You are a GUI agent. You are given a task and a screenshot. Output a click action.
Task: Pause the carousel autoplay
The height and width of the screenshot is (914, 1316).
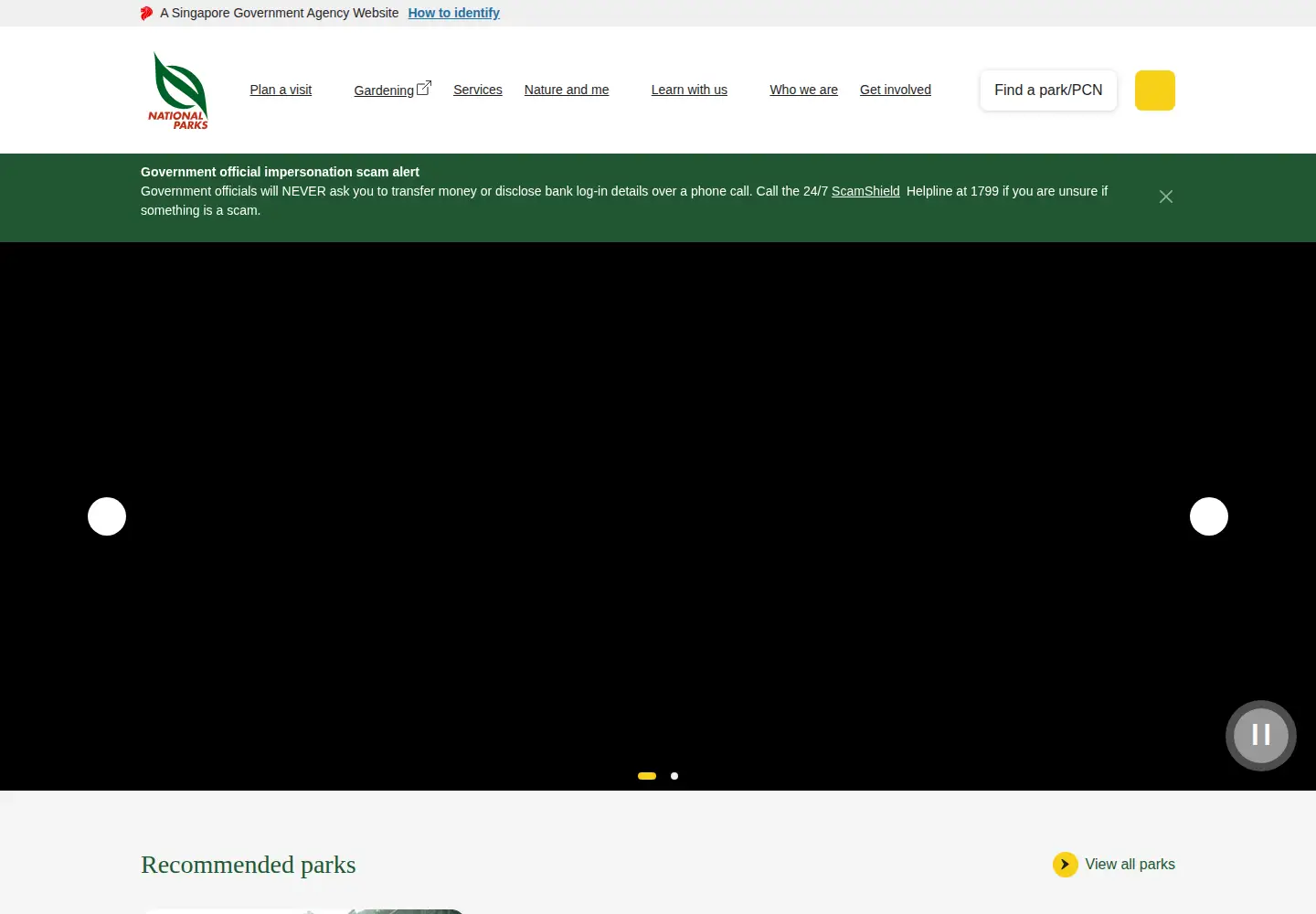pos(1261,736)
